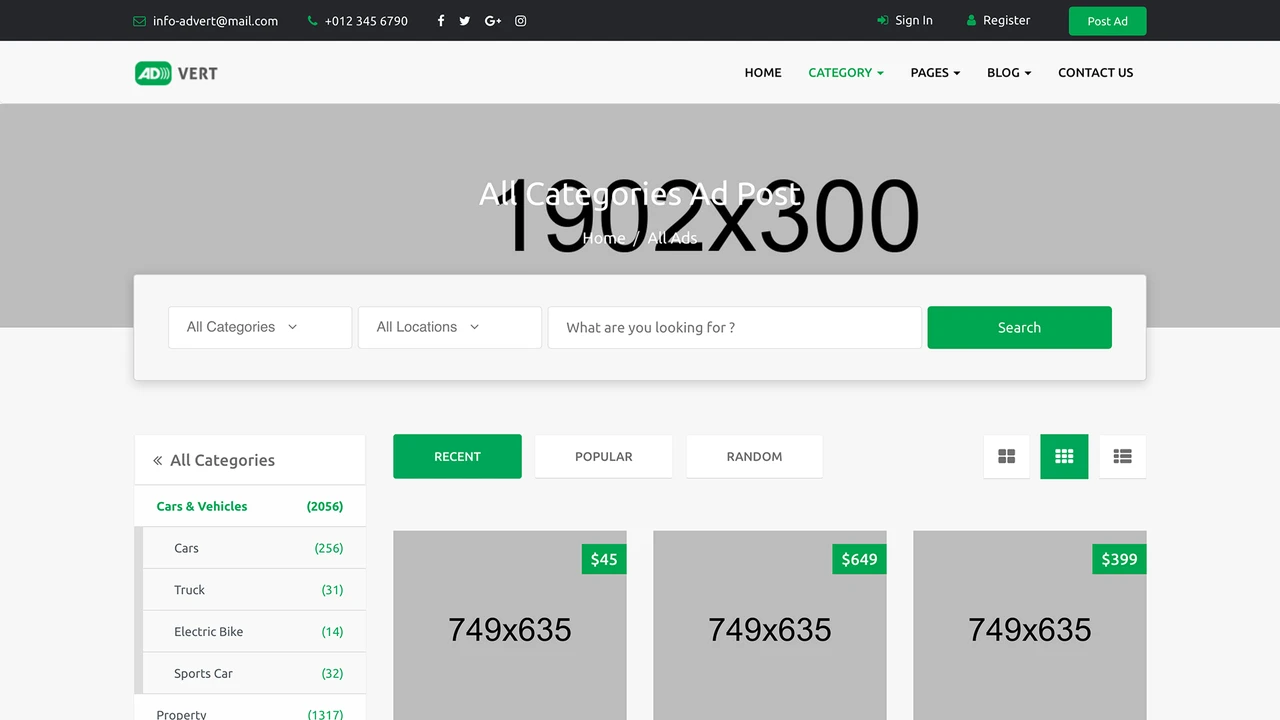Select the Recent tab
Screen dimensions: 1280x720
click(457, 456)
